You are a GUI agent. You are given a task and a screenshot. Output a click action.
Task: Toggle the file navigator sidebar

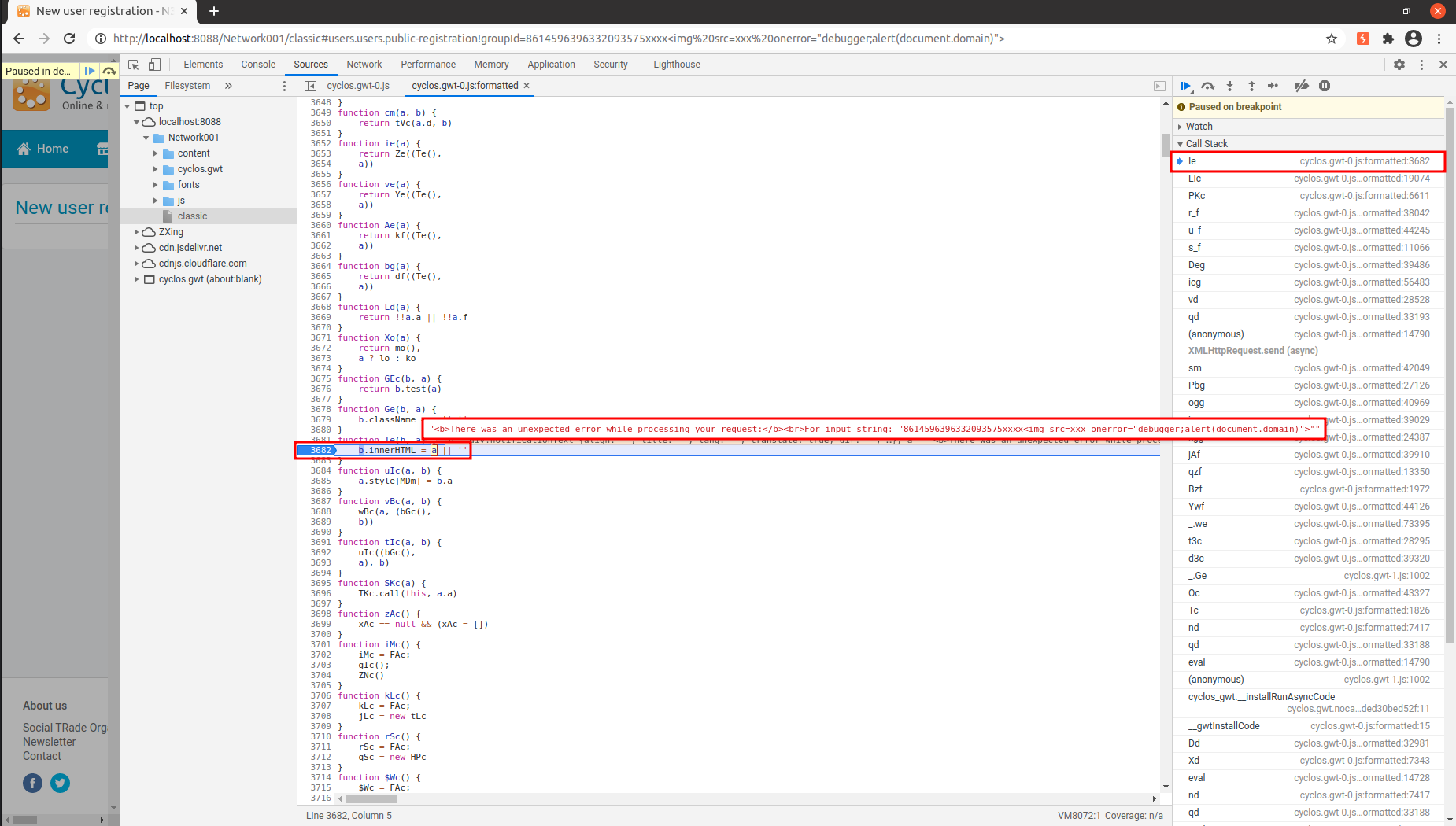pyautogui.click(x=310, y=86)
